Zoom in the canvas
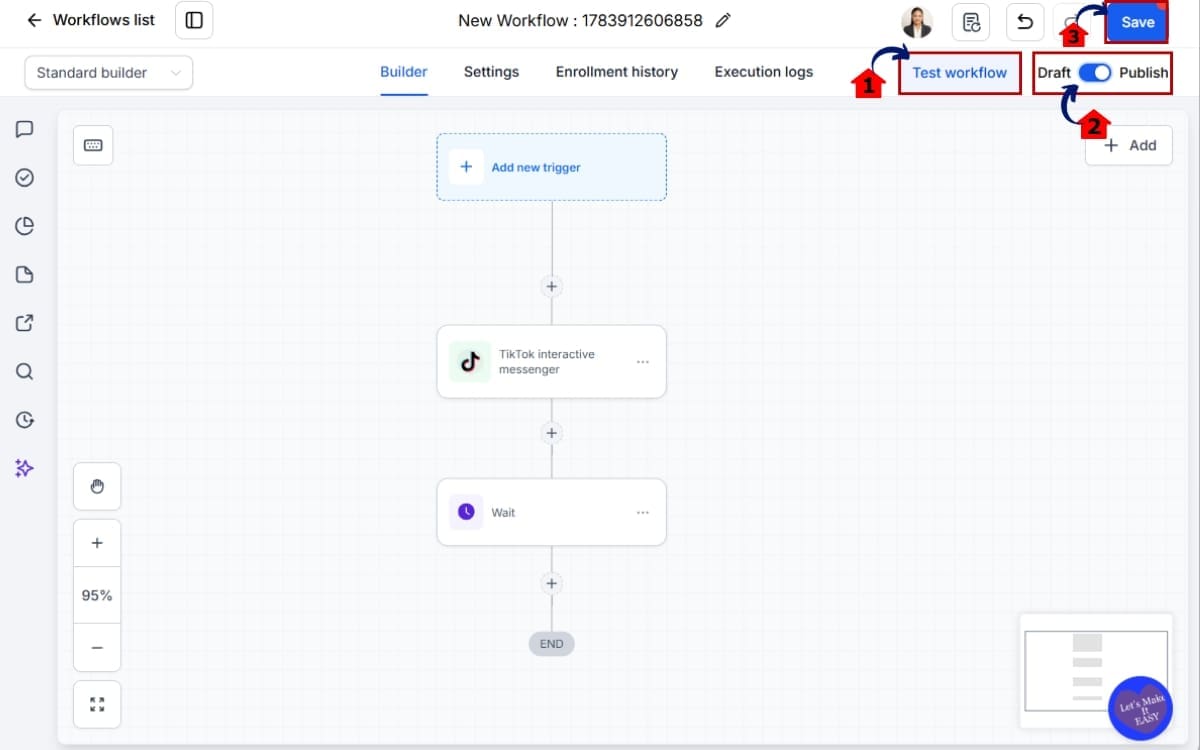Image resolution: width=1200 pixels, height=750 pixels. pyautogui.click(x=97, y=543)
